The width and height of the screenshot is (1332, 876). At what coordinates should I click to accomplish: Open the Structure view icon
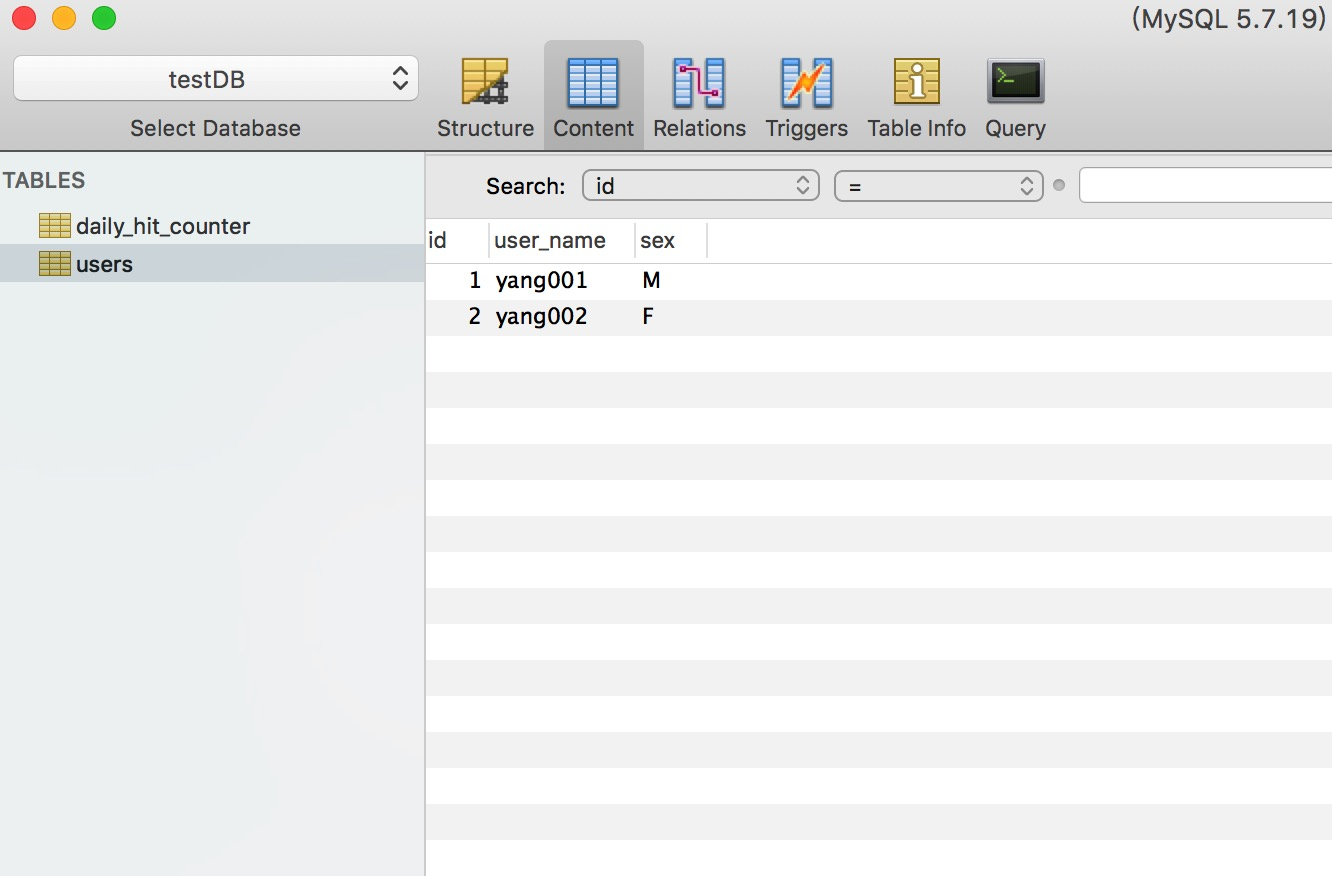[x=485, y=82]
